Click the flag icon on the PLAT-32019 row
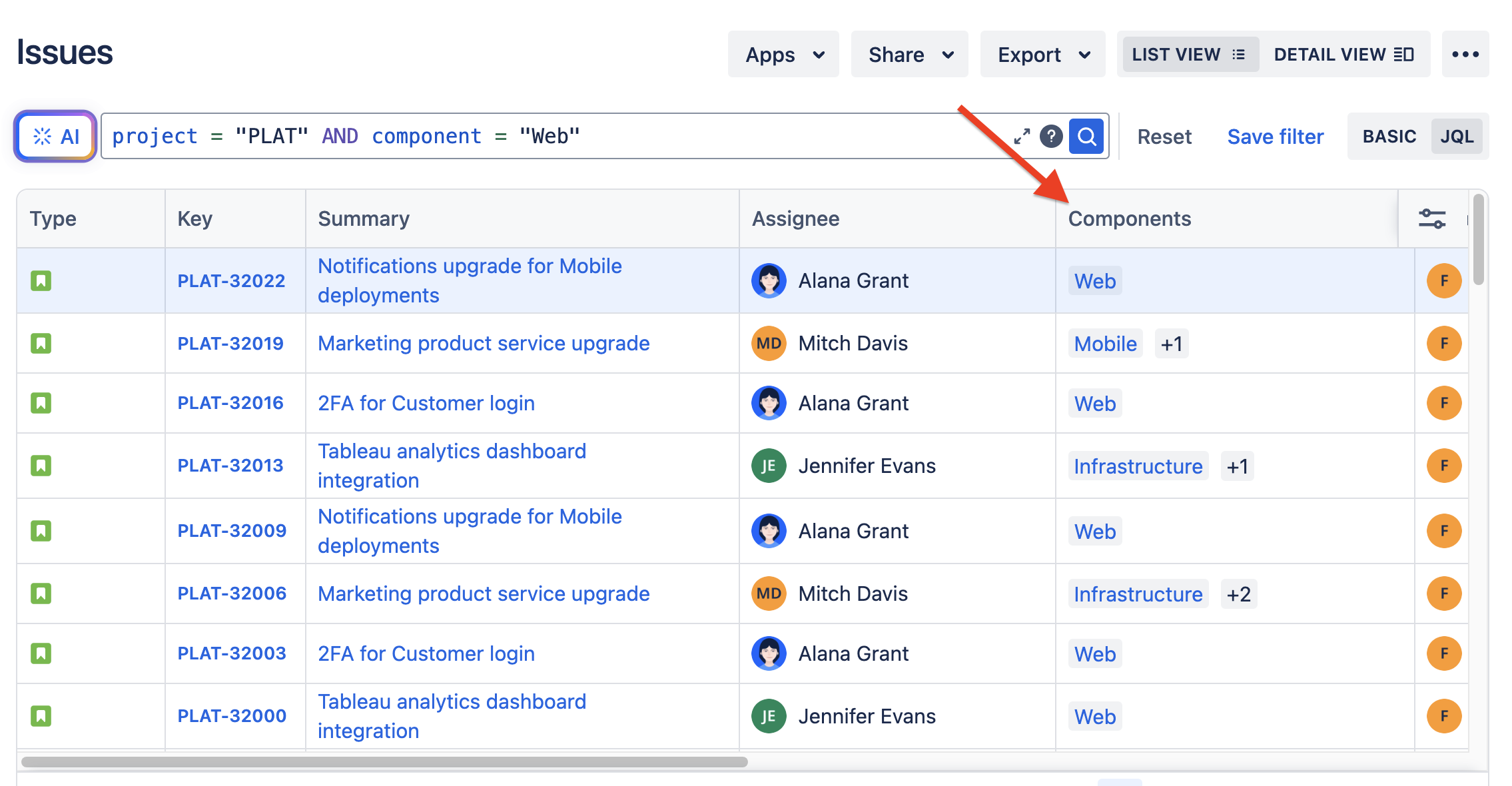The image size is (1512, 786). [1443, 343]
